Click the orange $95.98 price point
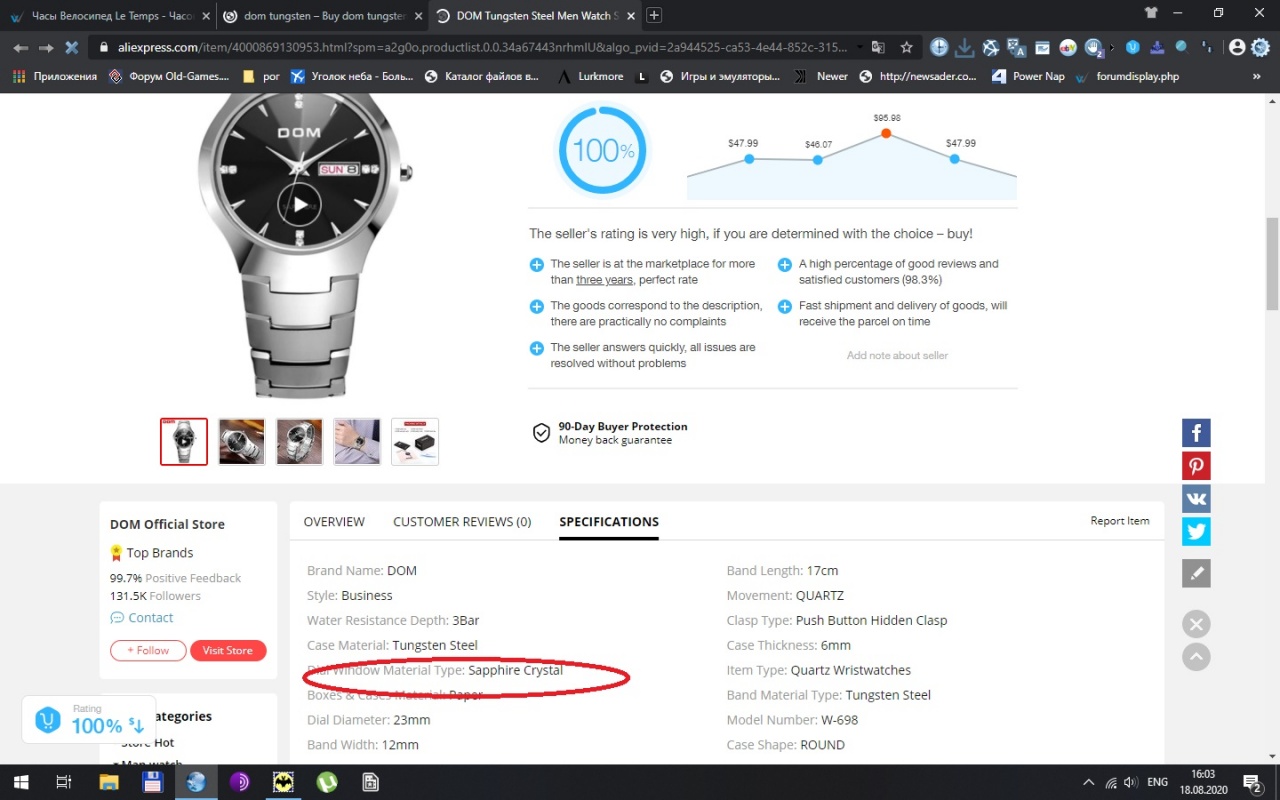Screen dimensions: 1280x800 pos(886,133)
